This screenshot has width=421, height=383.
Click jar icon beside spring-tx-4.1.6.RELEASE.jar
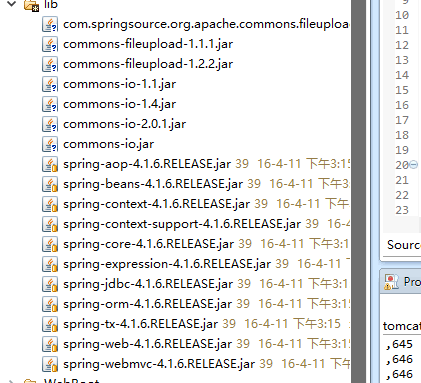point(50,325)
